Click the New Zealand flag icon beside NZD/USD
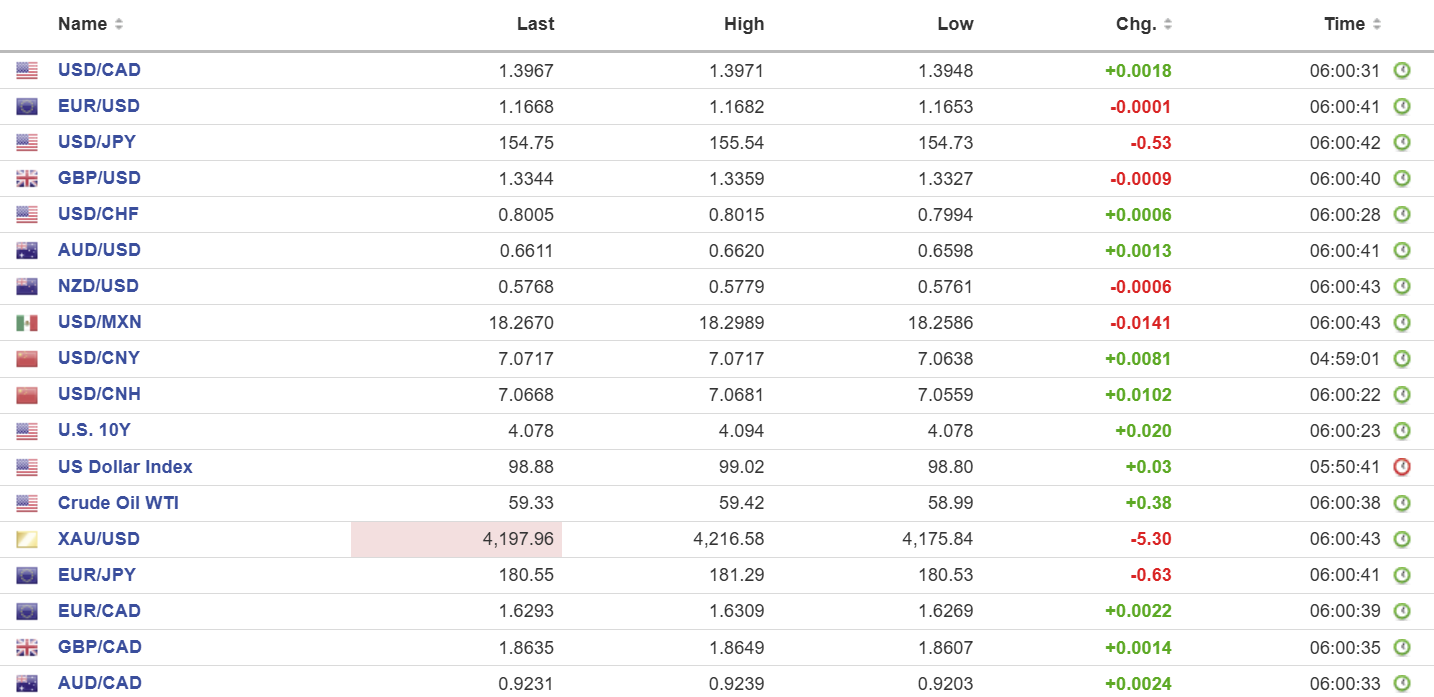Viewport: 1434px width, 697px height. pyautogui.click(x=27, y=287)
